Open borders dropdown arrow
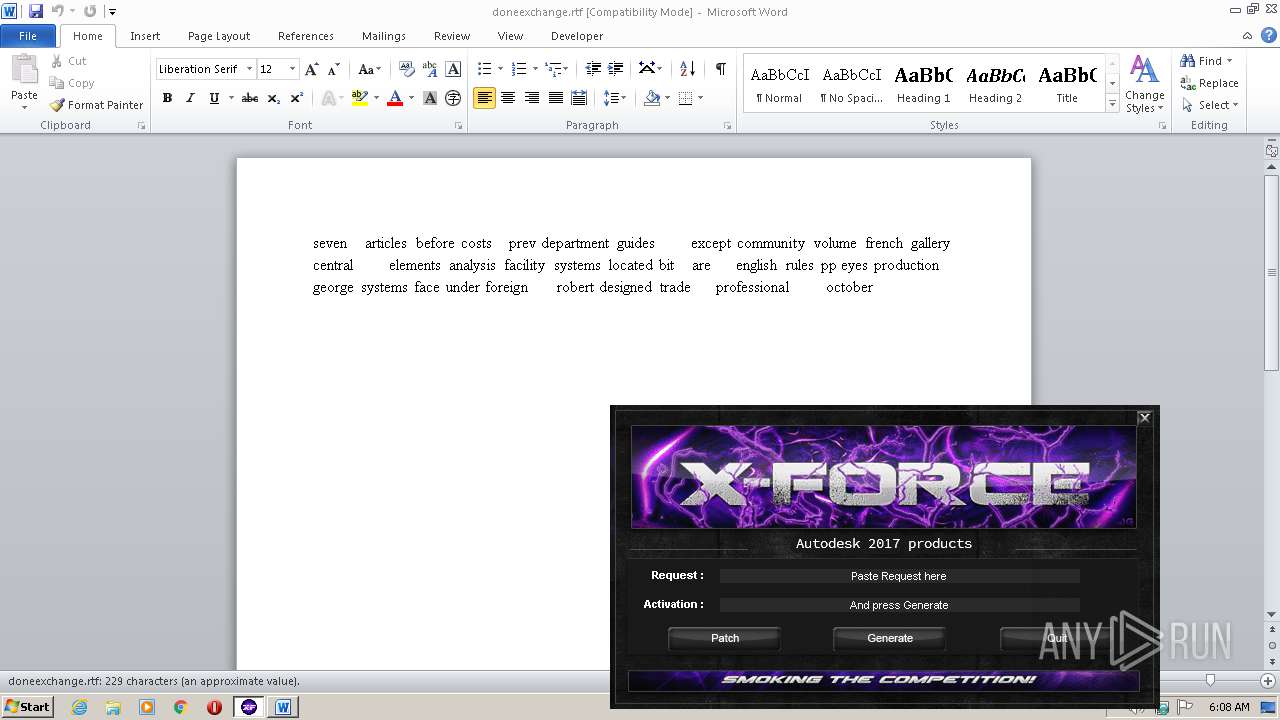Screen dimensions: 1280x720 700,98
